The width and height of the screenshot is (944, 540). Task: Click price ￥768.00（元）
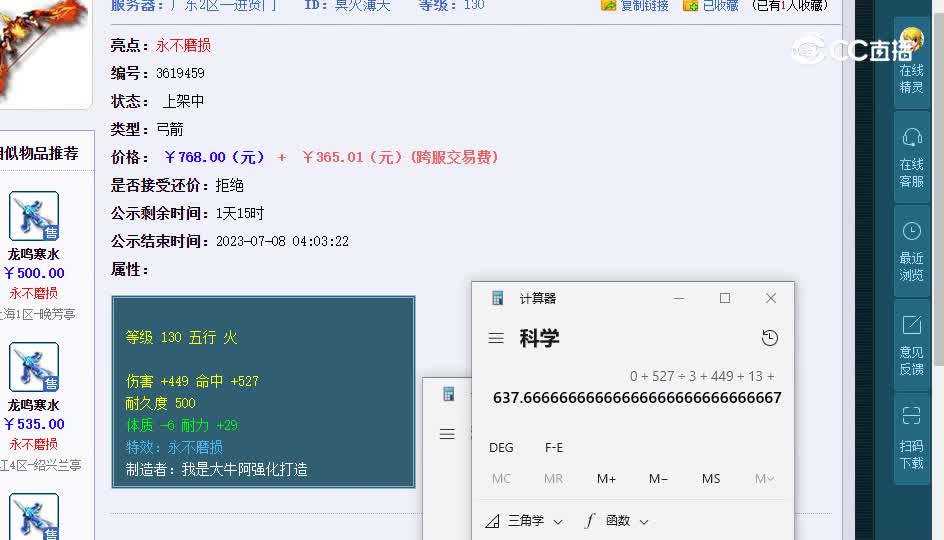coord(214,158)
